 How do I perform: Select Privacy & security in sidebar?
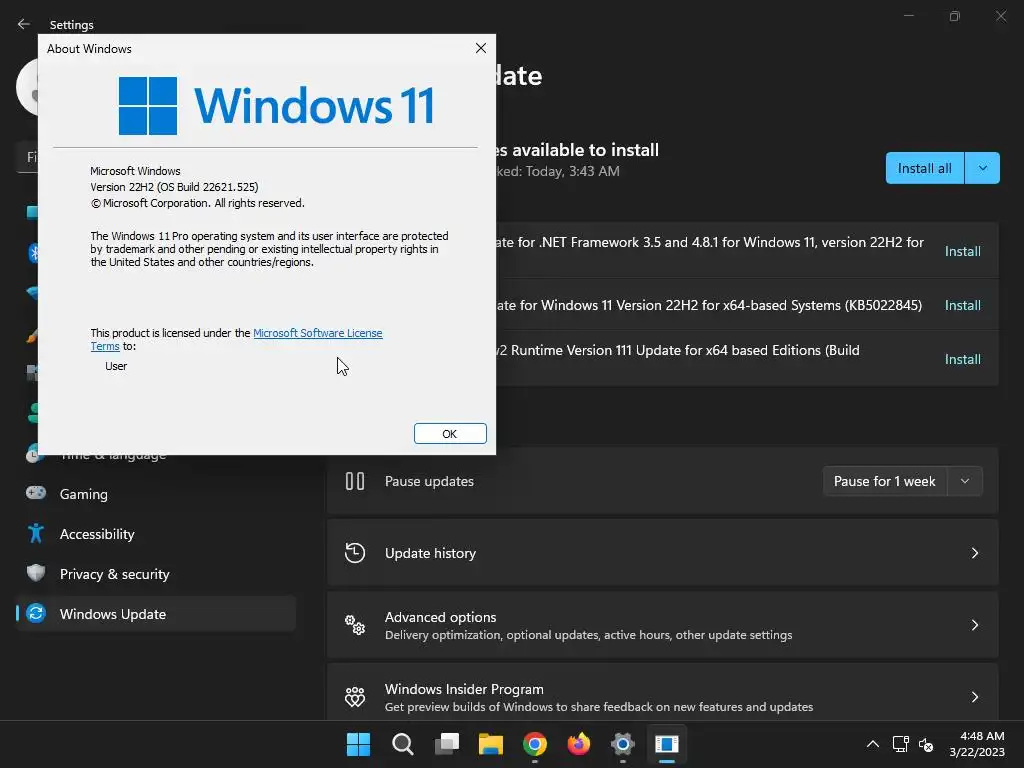155,574
